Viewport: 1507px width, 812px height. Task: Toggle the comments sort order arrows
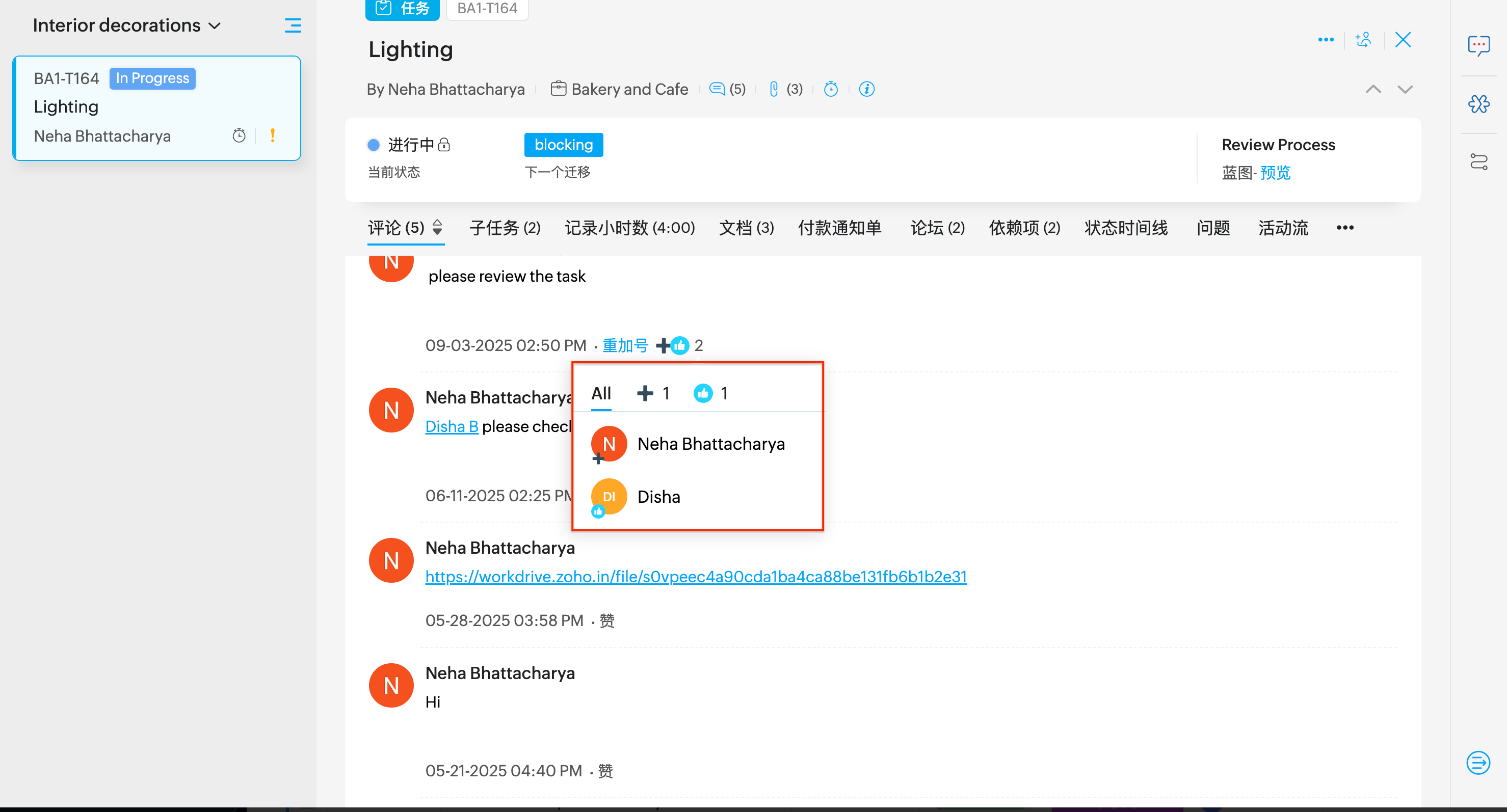click(437, 227)
